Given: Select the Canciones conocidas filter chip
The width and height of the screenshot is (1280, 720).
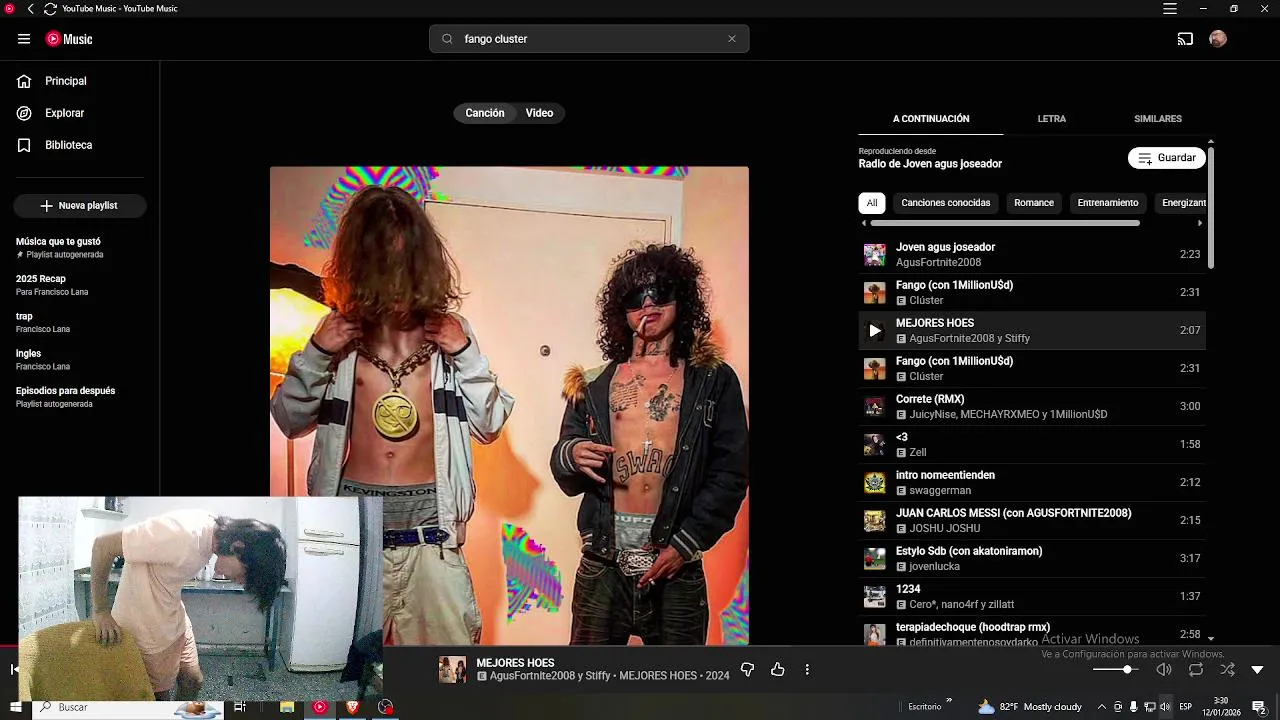Looking at the screenshot, I should [946, 203].
